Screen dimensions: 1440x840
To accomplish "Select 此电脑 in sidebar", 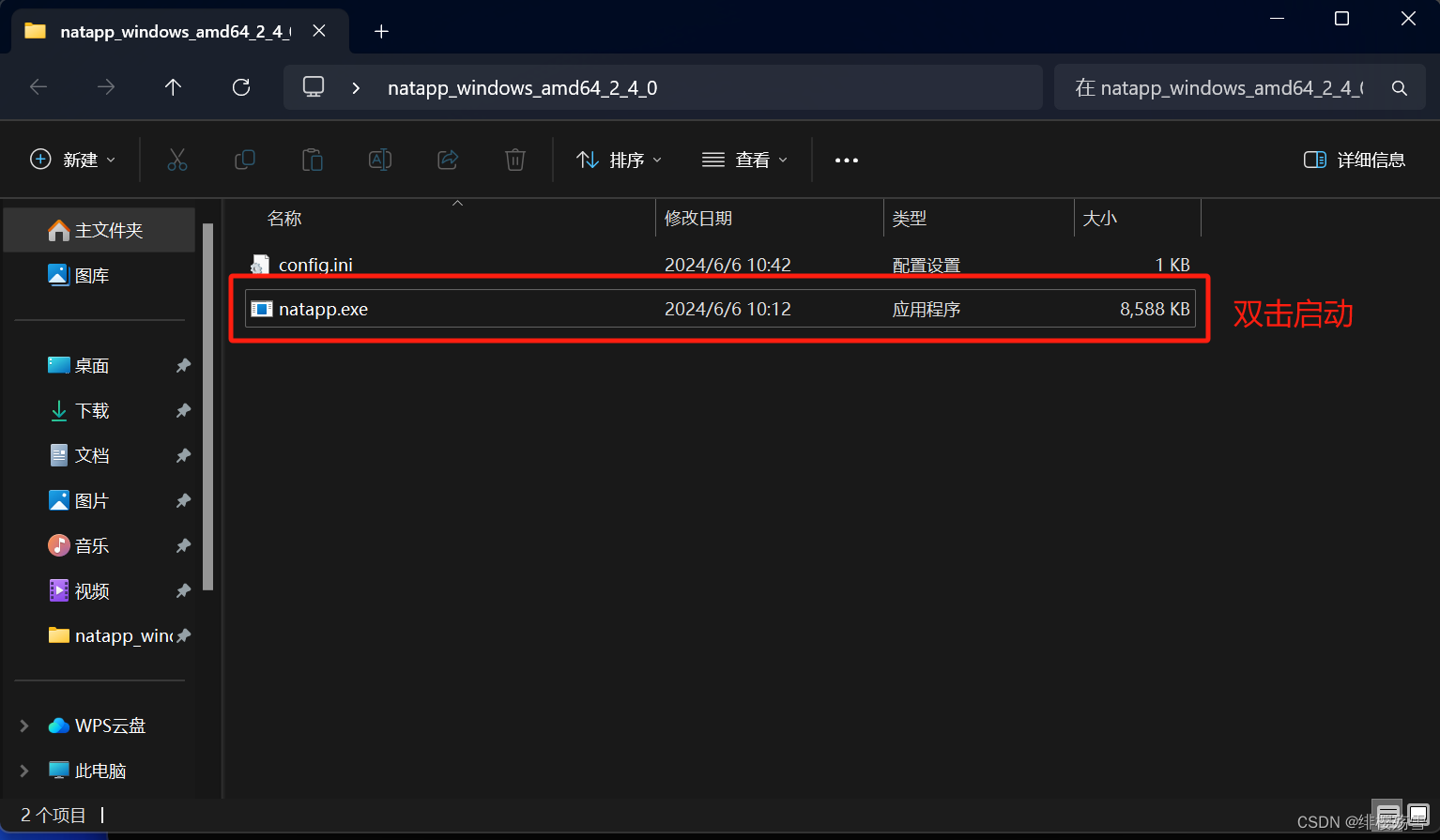I will [x=100, y=771].
